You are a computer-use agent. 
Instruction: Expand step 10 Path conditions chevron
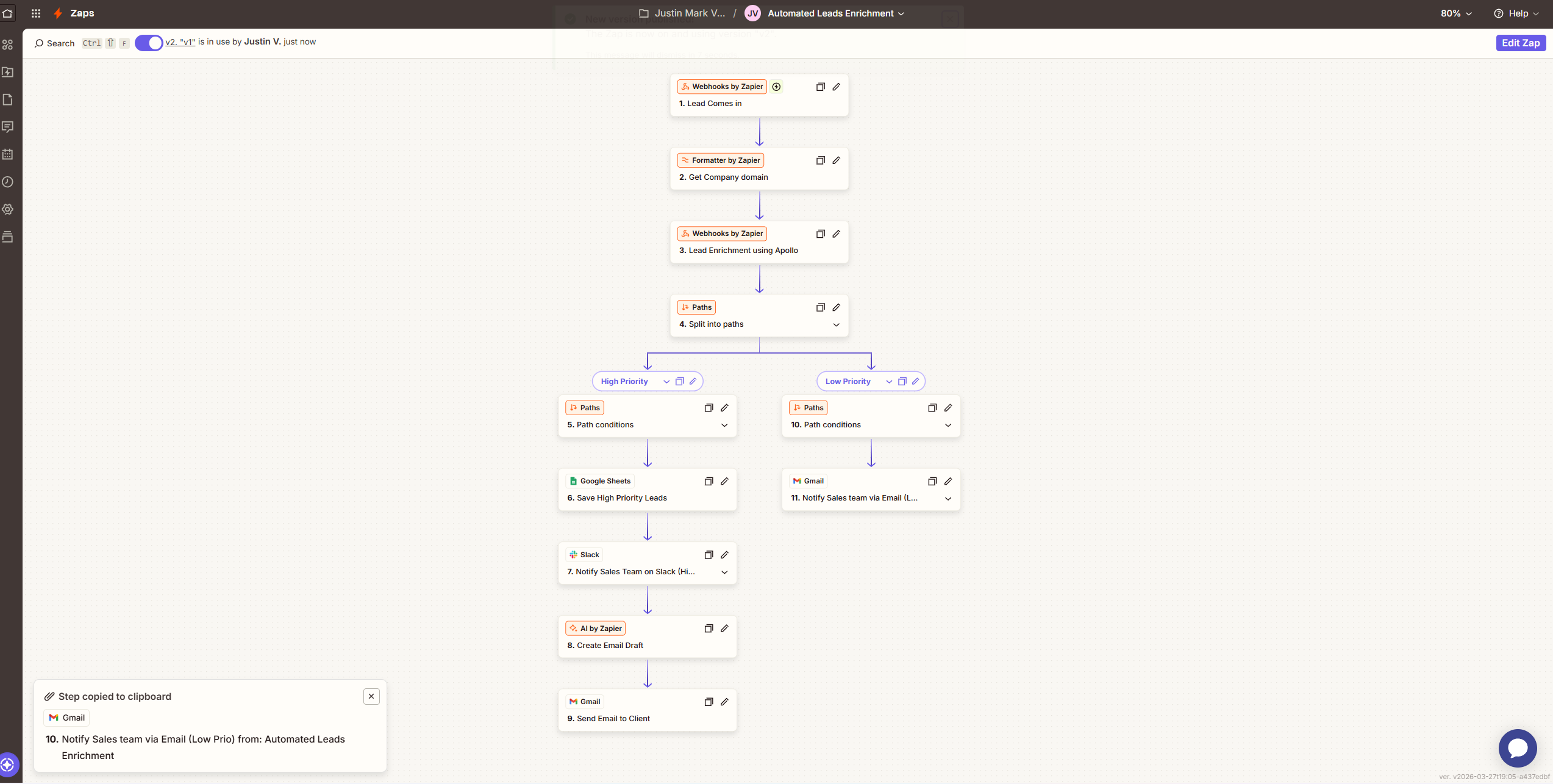tap(948, 425)
